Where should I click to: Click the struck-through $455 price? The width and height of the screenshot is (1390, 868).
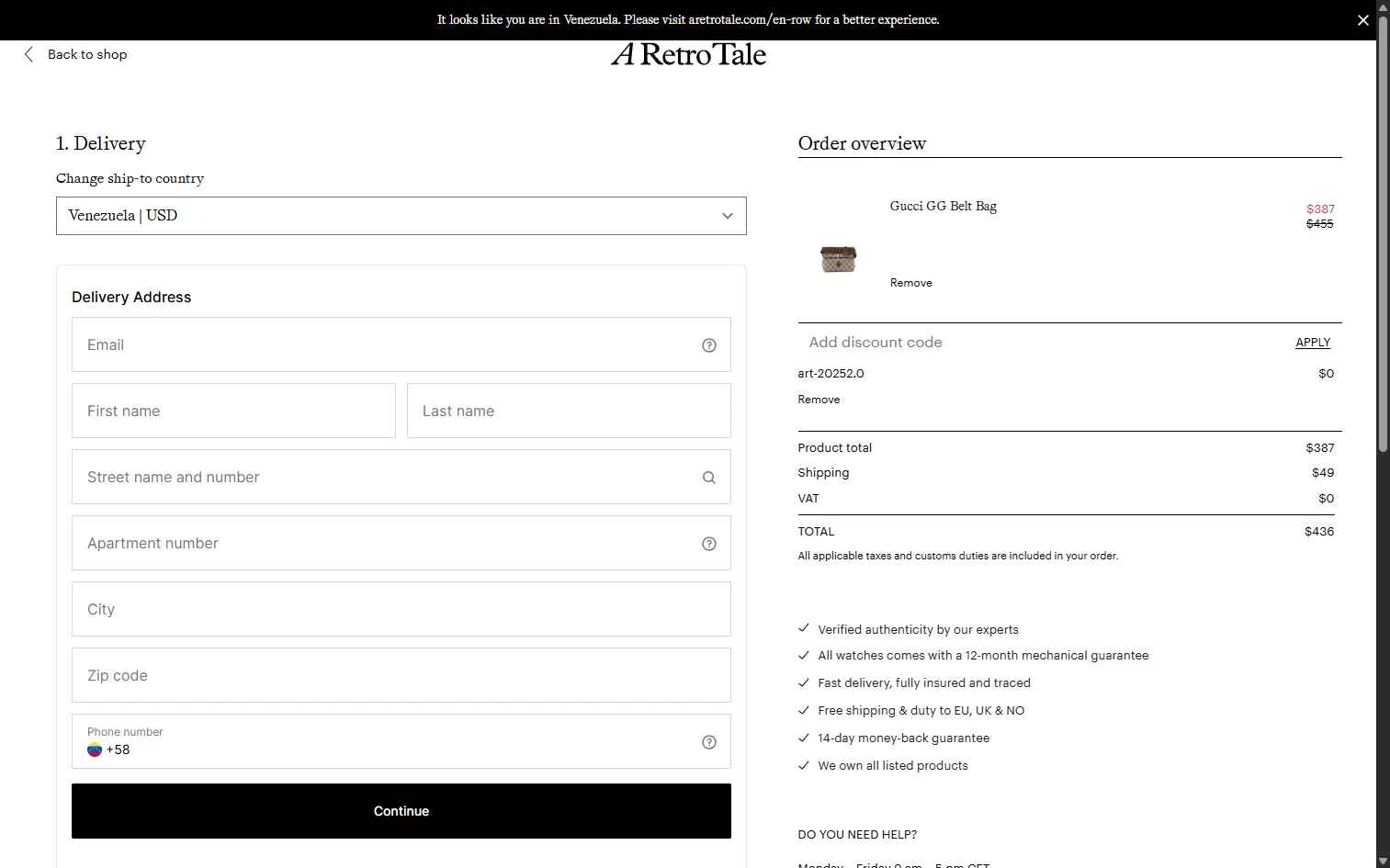(1320, 223)
